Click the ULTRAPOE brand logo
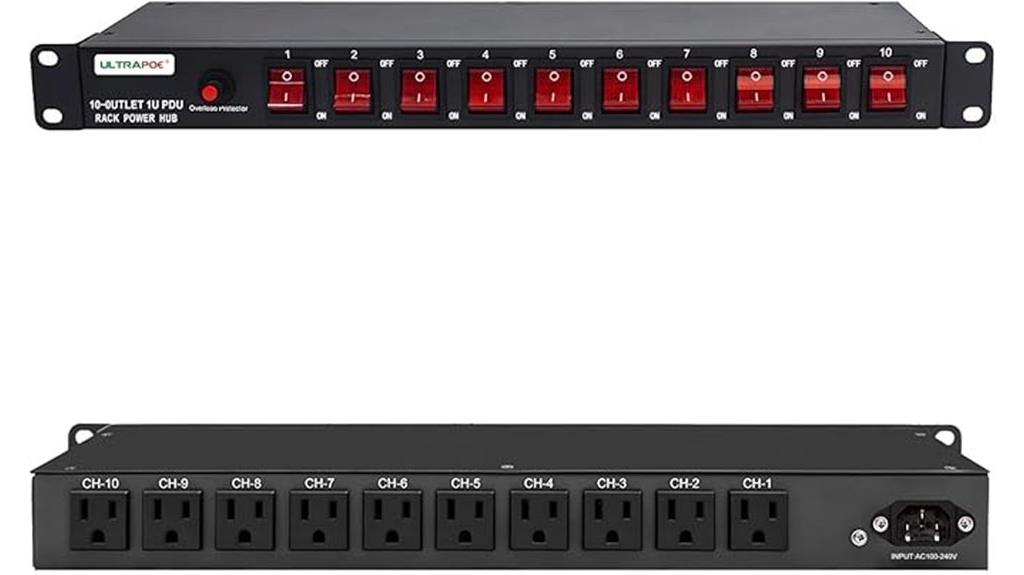The width and height of the screenshot is (1024, 575). [x=135, y=65]
